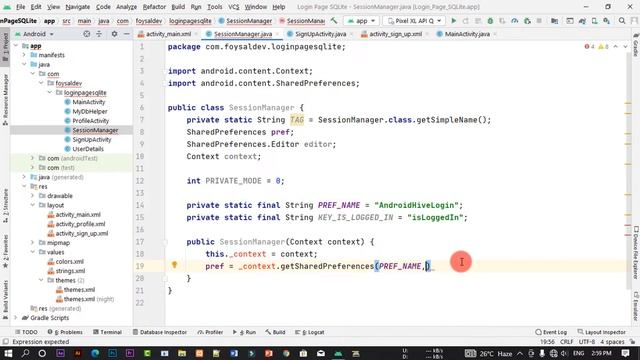
Task: Click the collapse all icon in project panel
Action: click(x=99, y=34)
